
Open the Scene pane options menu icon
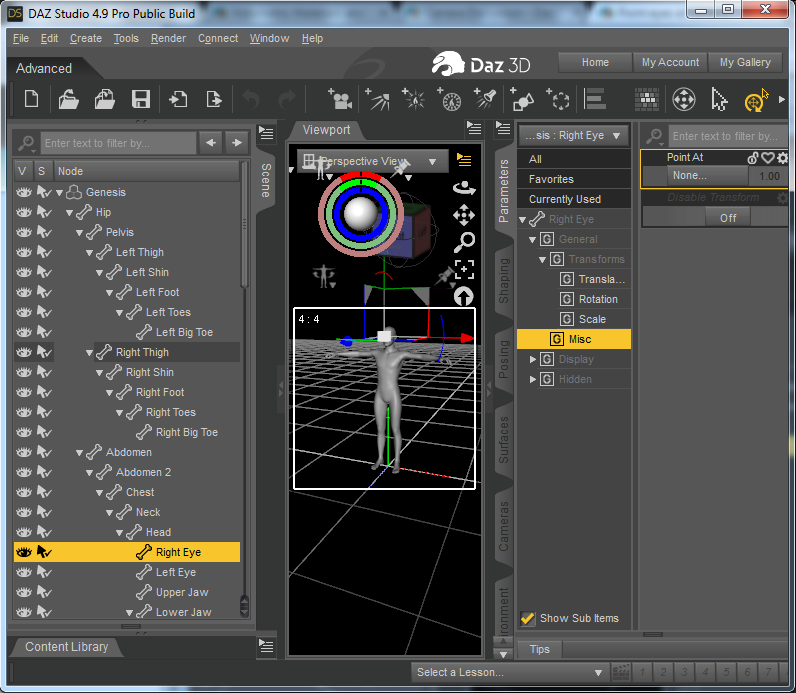tap(266, 133)
